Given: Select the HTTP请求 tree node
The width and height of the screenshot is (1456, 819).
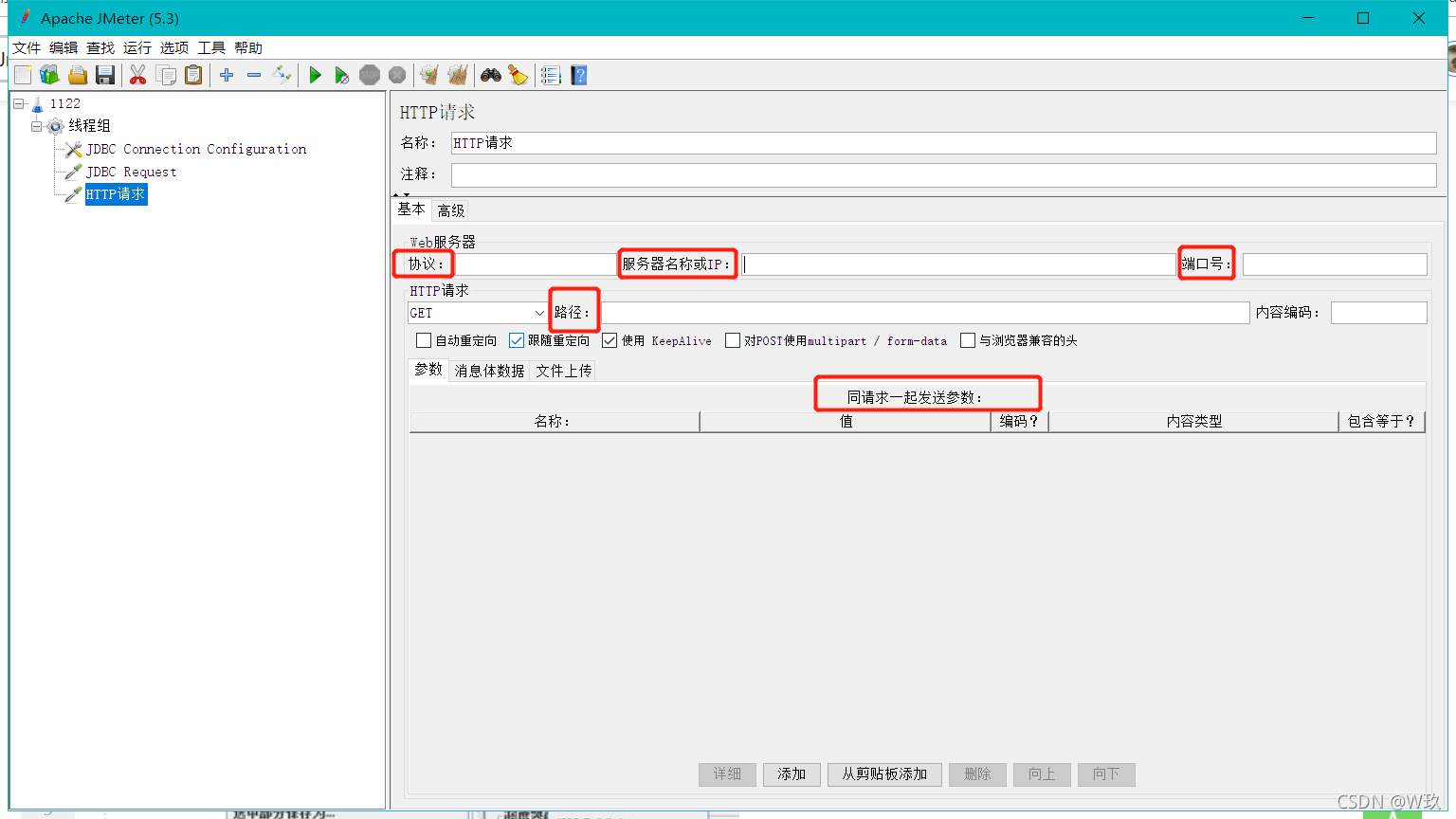Looking at the screenshot, I should 116,194.
